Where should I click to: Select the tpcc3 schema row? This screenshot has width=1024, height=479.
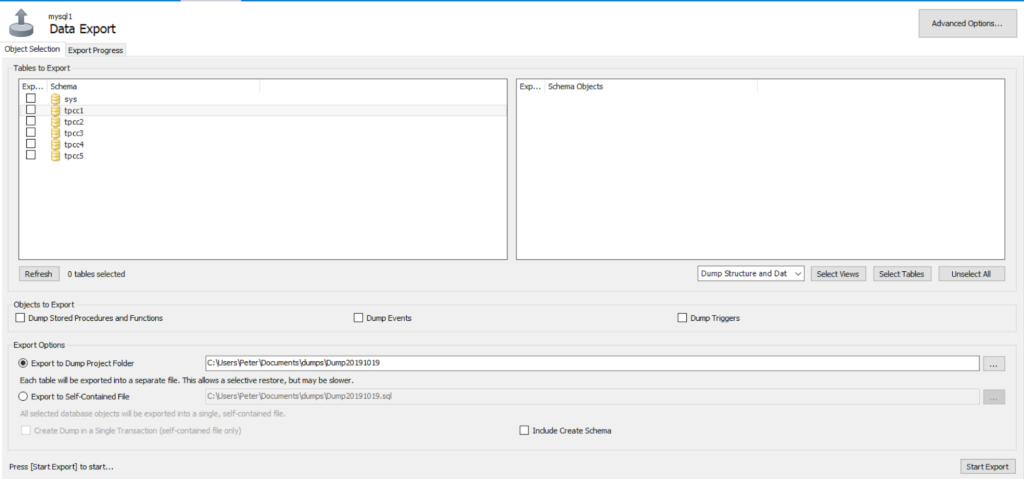tap(263, 133)
